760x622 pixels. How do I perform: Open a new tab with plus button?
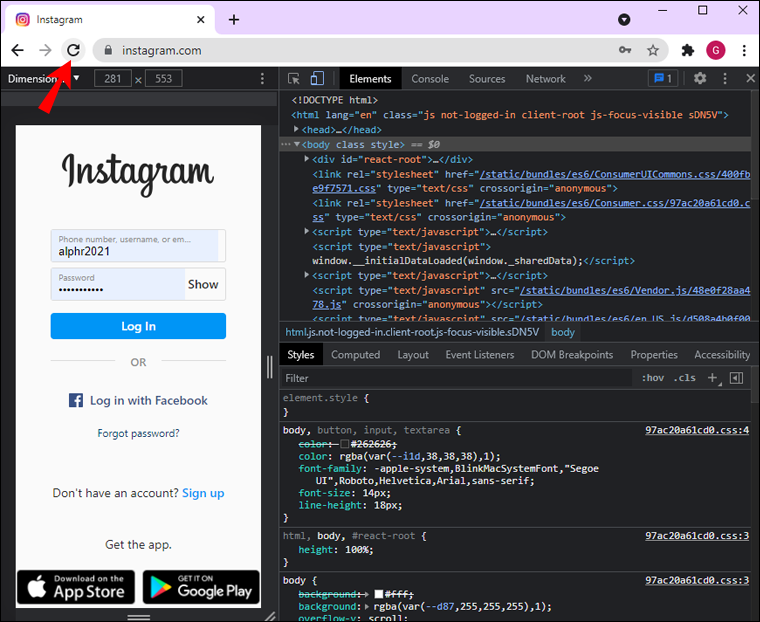pyautogui.click(x=234, y=19)
